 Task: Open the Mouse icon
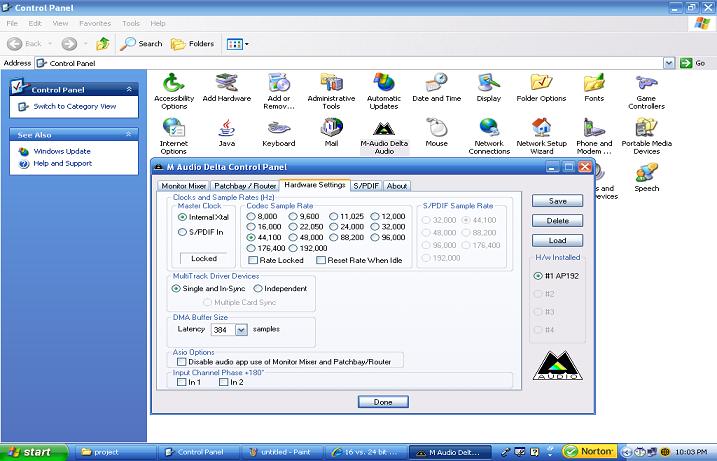click(x=437, y=133)
